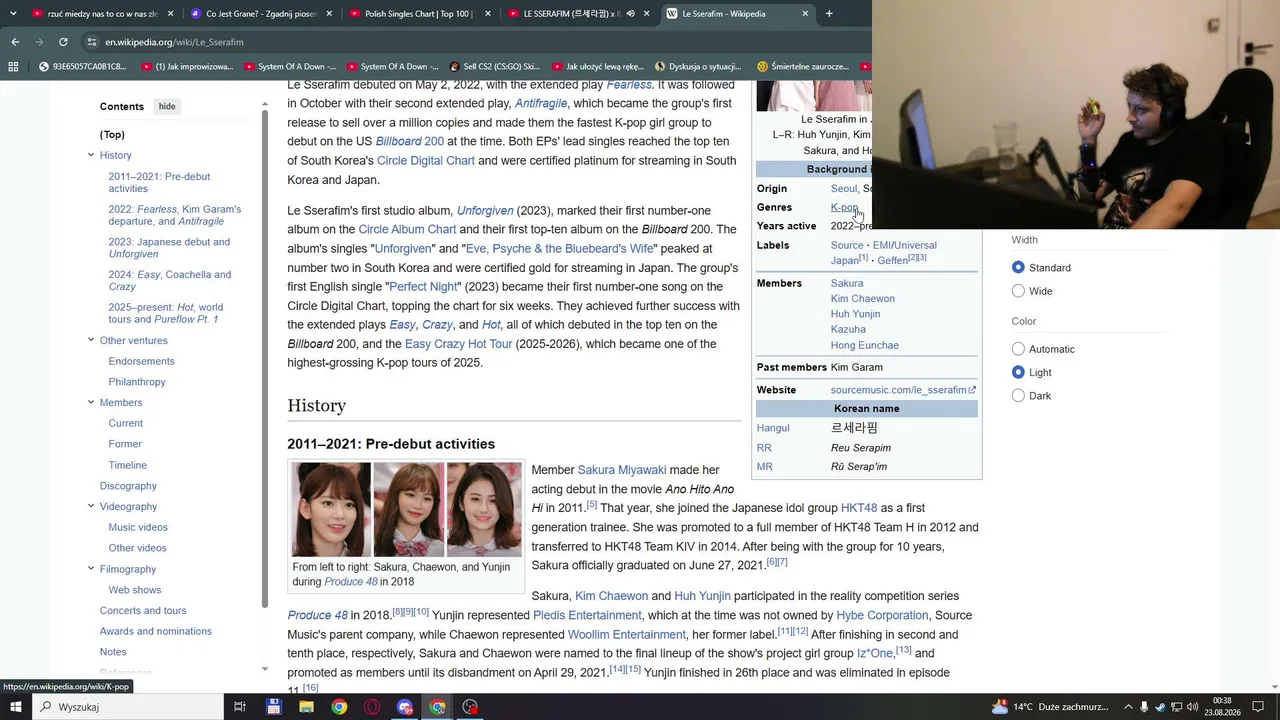Jump to Philanthropy in Contents
This screenshot has height=720, width=1280.
pyautogui.click(x=137, y=382)
